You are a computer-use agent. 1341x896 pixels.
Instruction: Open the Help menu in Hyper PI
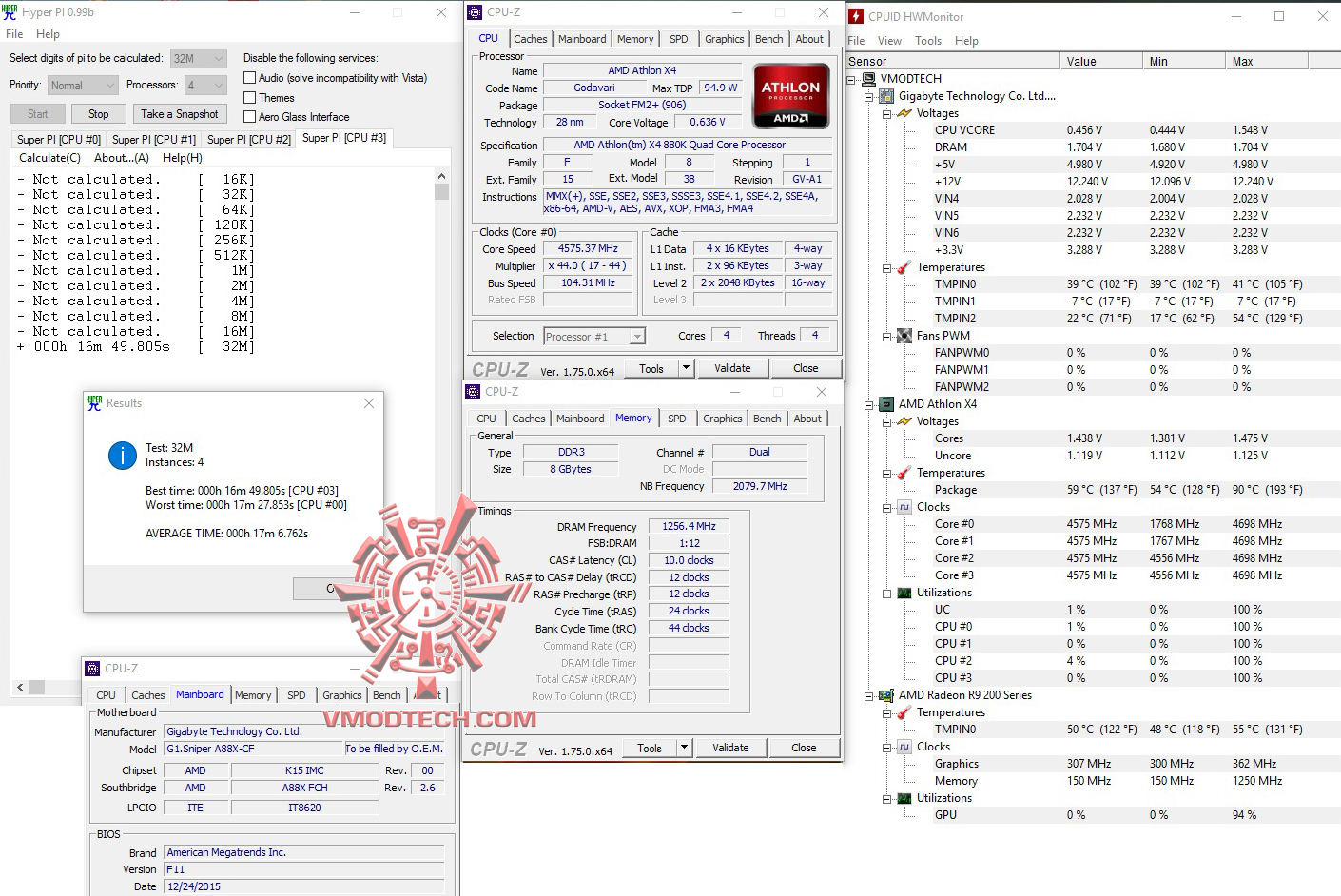48,34
